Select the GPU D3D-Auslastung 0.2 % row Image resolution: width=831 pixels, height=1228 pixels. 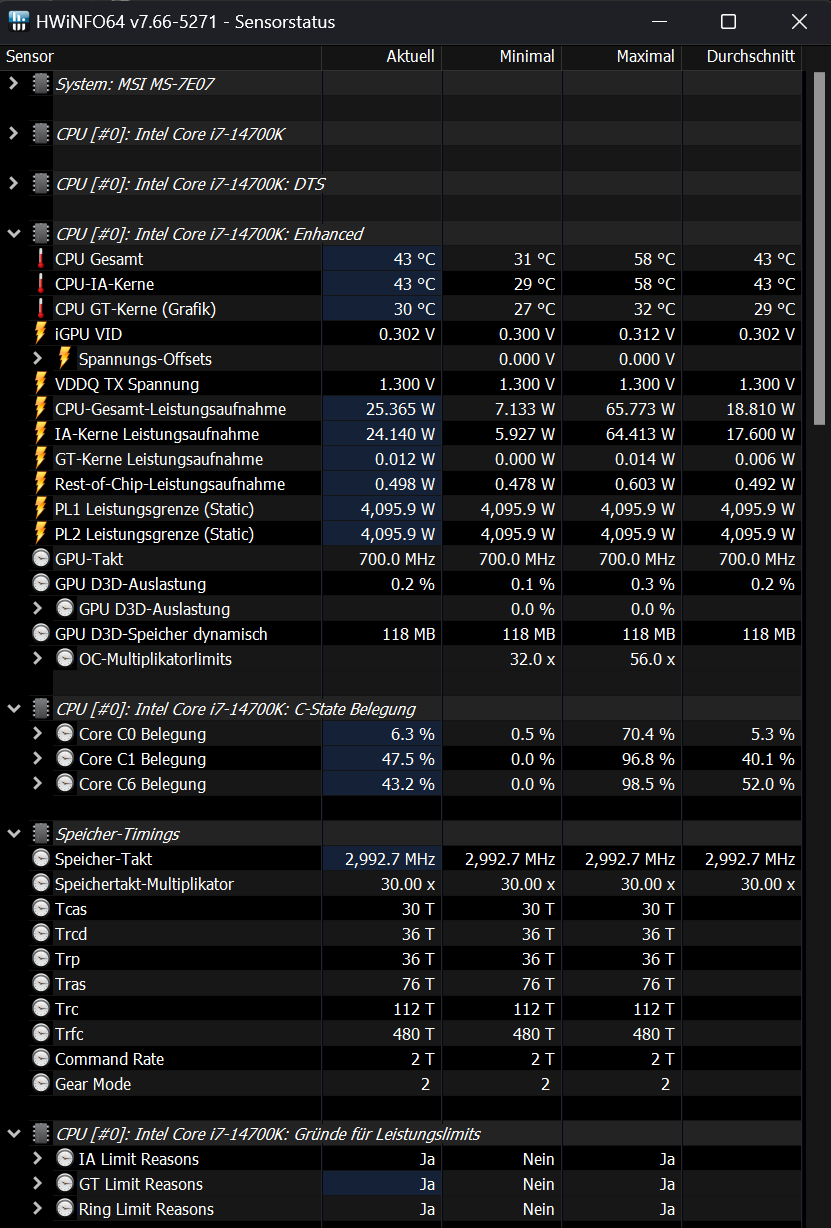pyautogui.click(x=401, y=584)
